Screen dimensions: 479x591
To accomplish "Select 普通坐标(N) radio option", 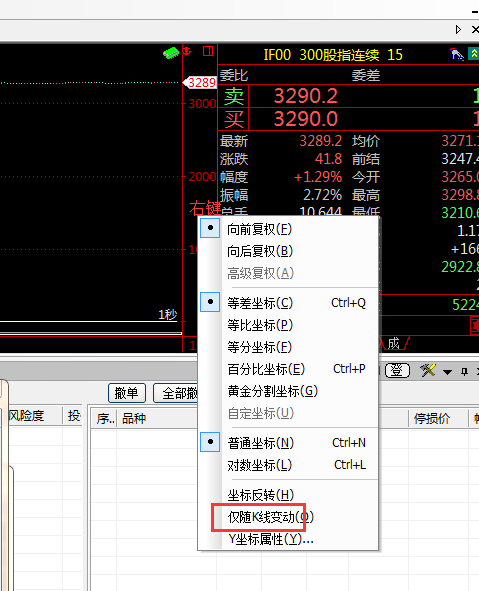I will point(288,442).
